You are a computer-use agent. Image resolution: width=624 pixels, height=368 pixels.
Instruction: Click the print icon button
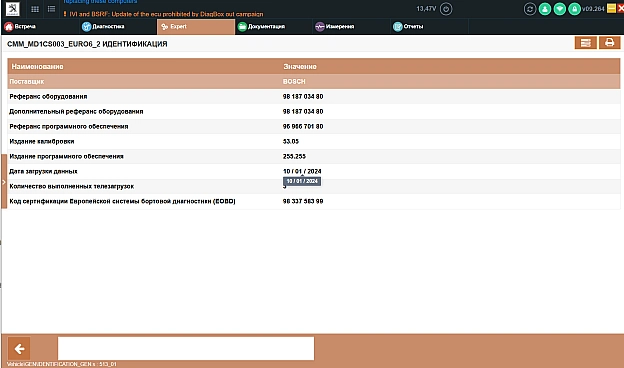coord(609,43)
